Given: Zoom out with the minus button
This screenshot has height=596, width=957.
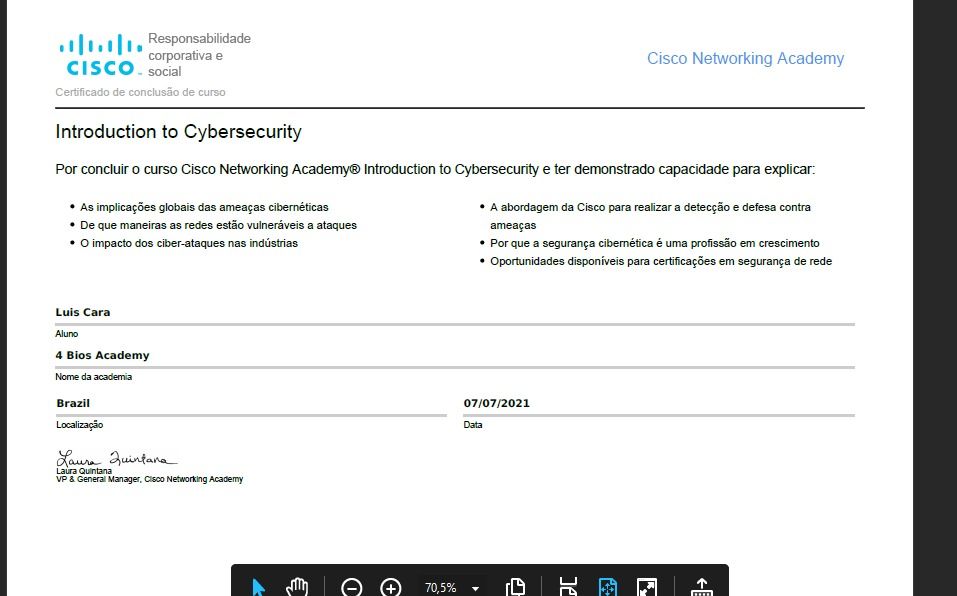Looking at the screenshot, I should (x=352, y=587).
